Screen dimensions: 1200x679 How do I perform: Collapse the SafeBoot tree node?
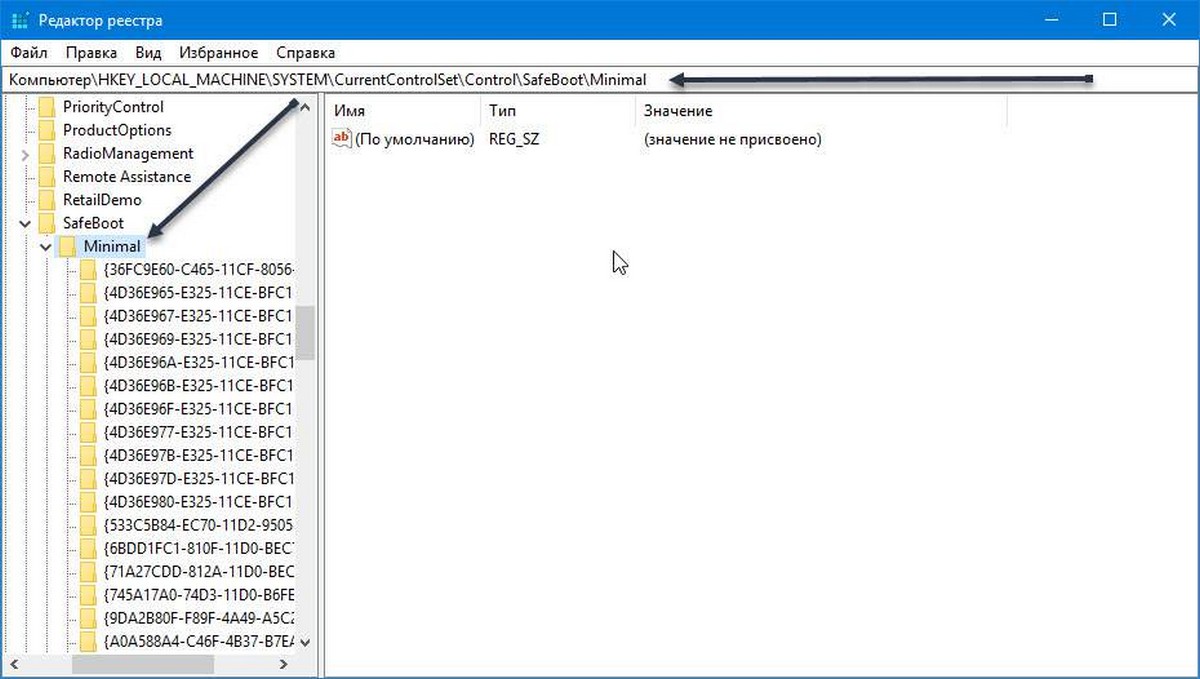pyautogui.click(x=24, y=223)
